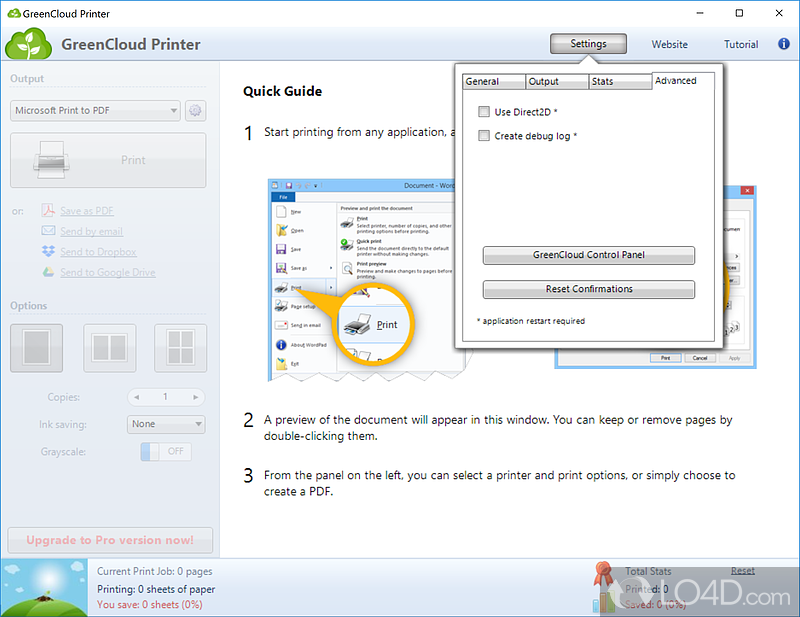Select the Advanced tab

[683, 81]
